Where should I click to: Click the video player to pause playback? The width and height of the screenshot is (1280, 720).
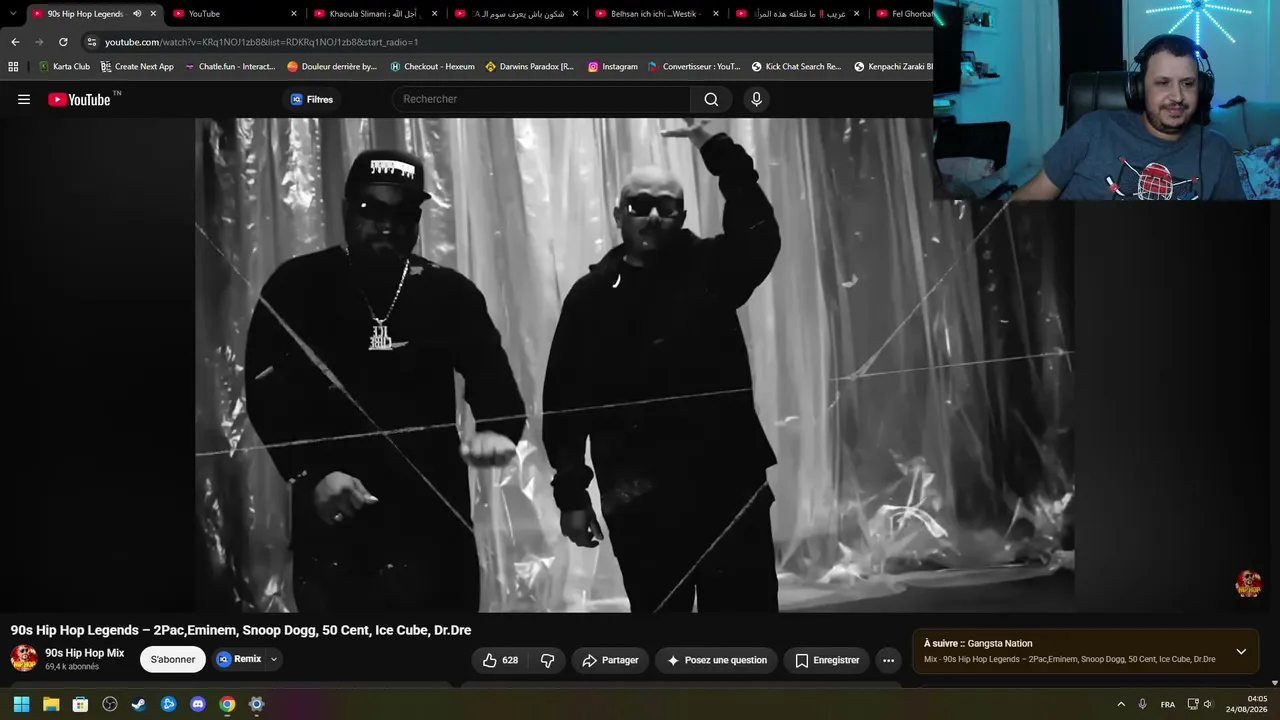pyautogui.click(x=634, y=365)
